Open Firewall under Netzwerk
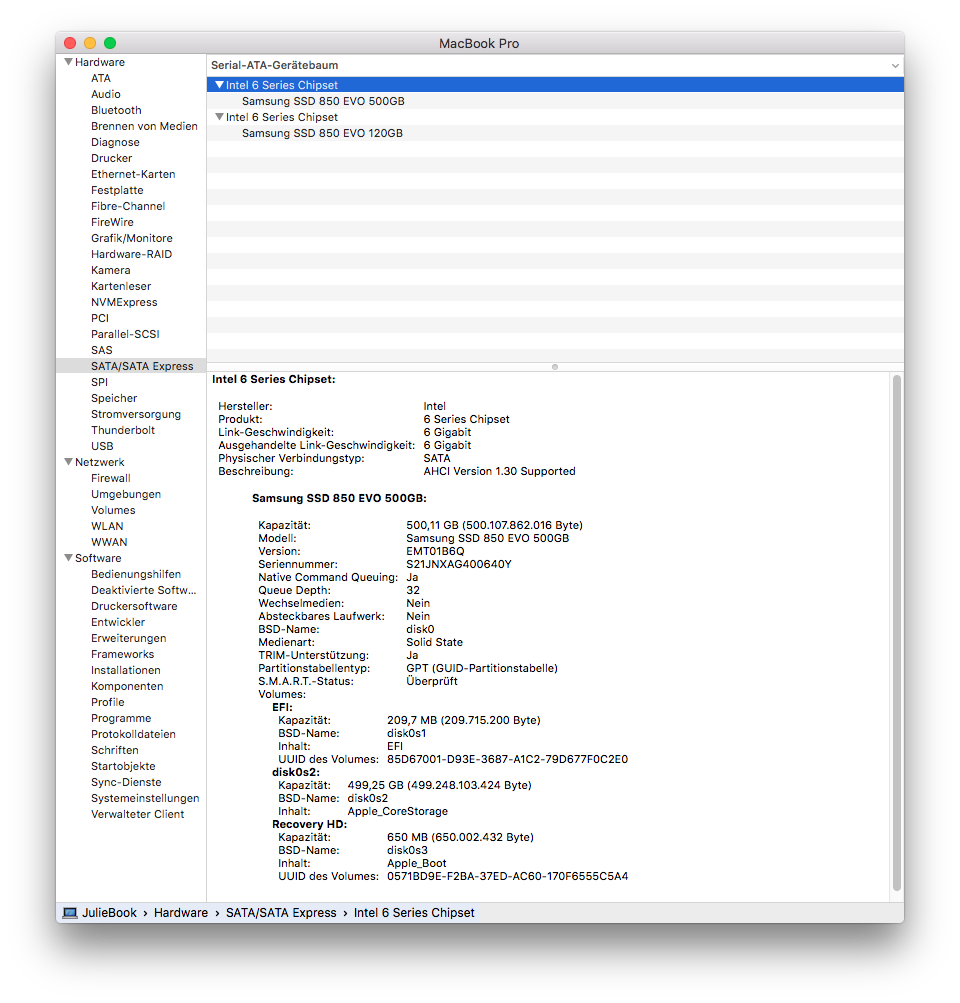The width and height of the screenshot is (960, 1003). pyautogui.click(x=111, y=478)
